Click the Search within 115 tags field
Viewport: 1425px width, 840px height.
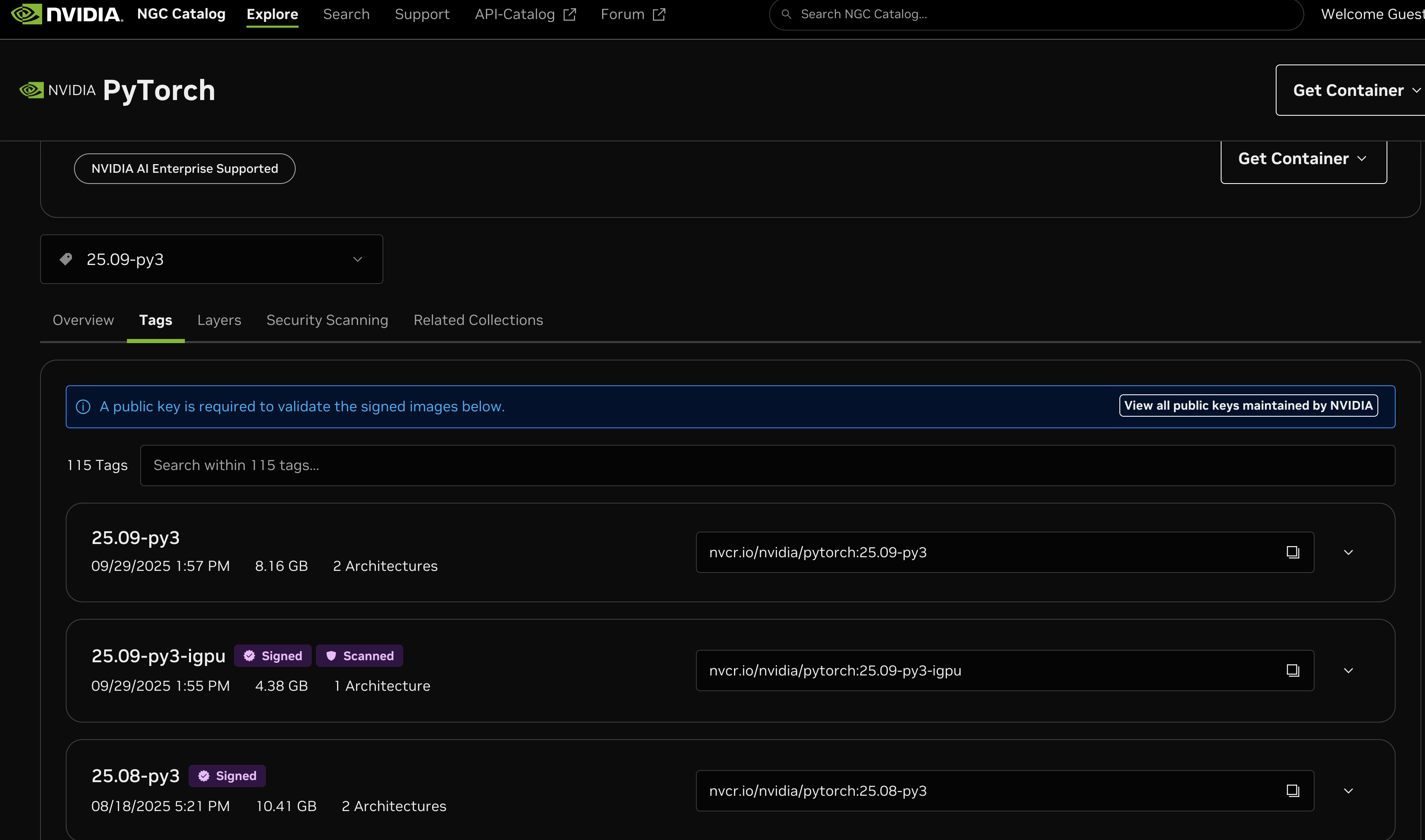767,465
